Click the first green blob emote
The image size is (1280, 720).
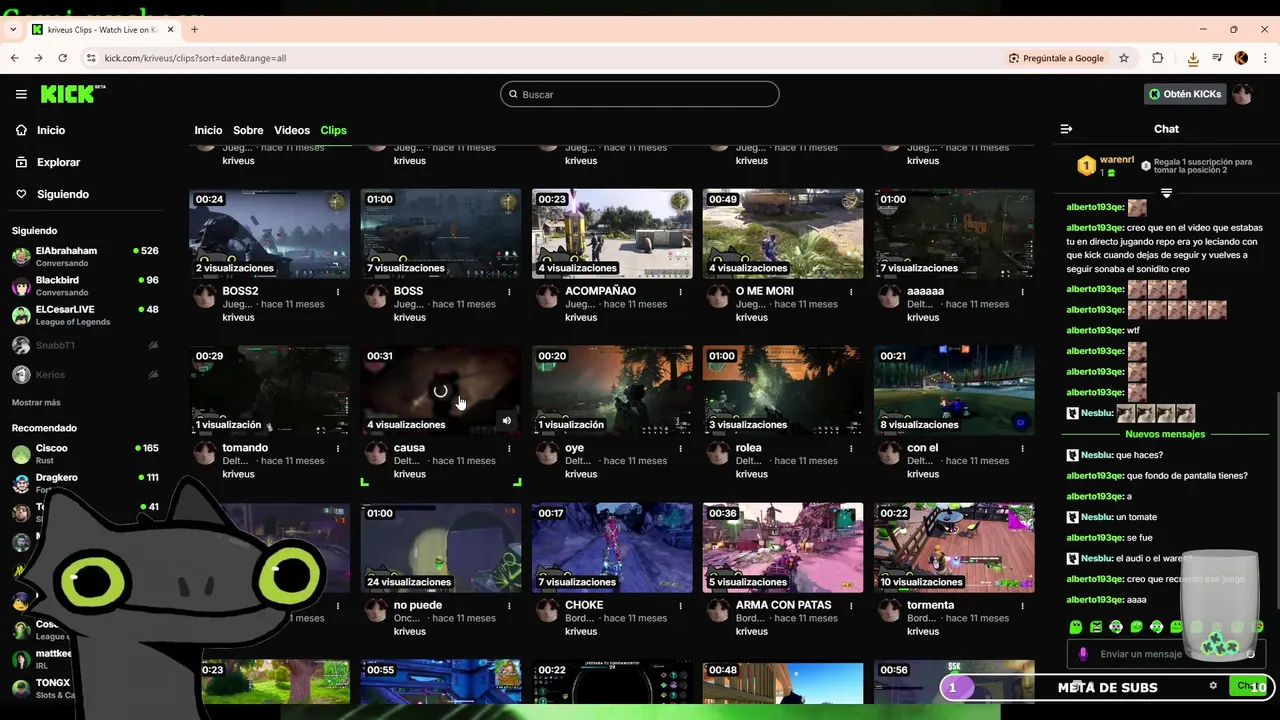(x=1076, y=627)
